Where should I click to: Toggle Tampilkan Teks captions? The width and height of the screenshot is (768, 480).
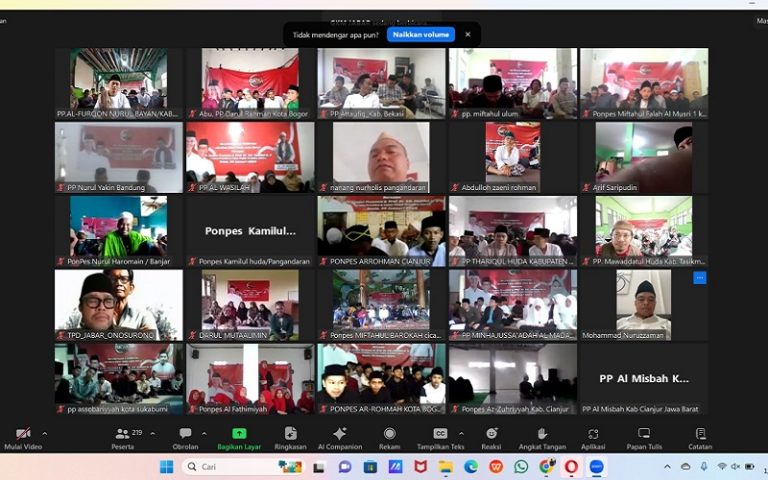coord(440,437)
